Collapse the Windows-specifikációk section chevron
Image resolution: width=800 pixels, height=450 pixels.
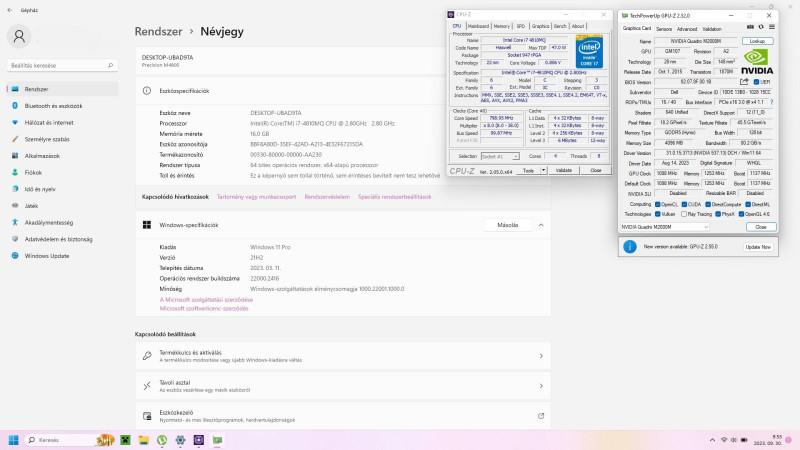[x=541, y=225]
